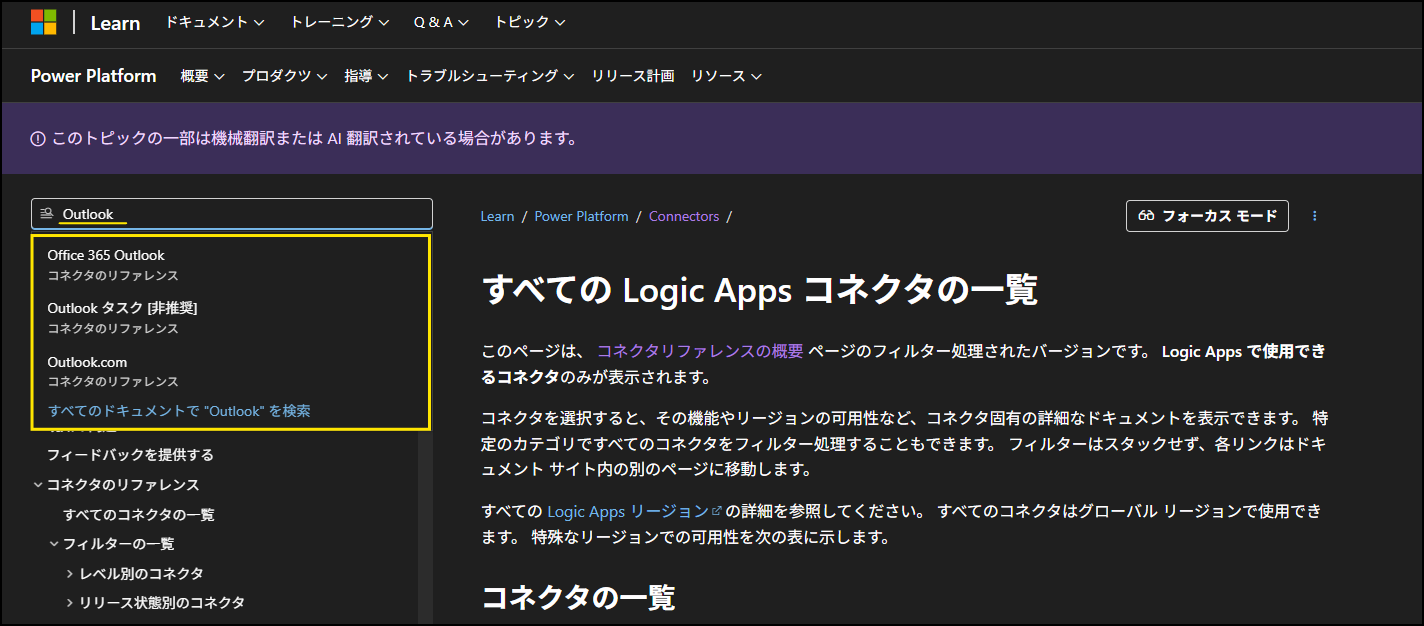Open the ドキュメント dropdown menu
Image resolution: width=1424 pixels, height=626 pixels.
(x=215, y=22)
